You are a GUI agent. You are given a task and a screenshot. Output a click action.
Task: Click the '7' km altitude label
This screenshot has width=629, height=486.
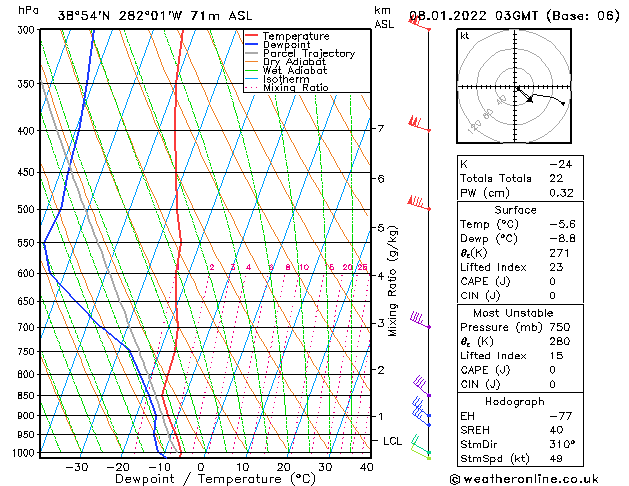(x=380, y=129)
